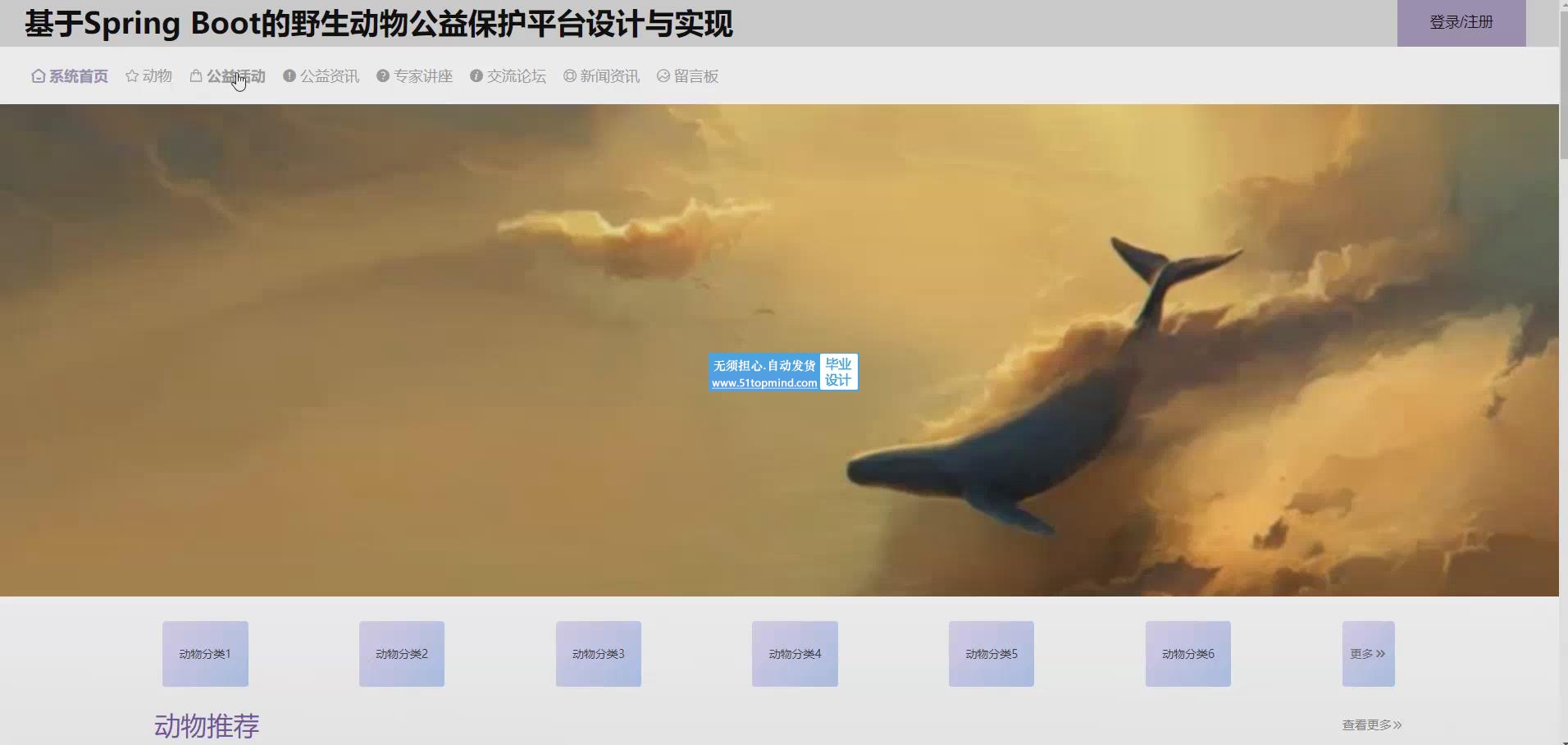Select the 动物分类1 category tile
The width and height of the screenshot is (1568, 745).
click(x=205, y=654)
